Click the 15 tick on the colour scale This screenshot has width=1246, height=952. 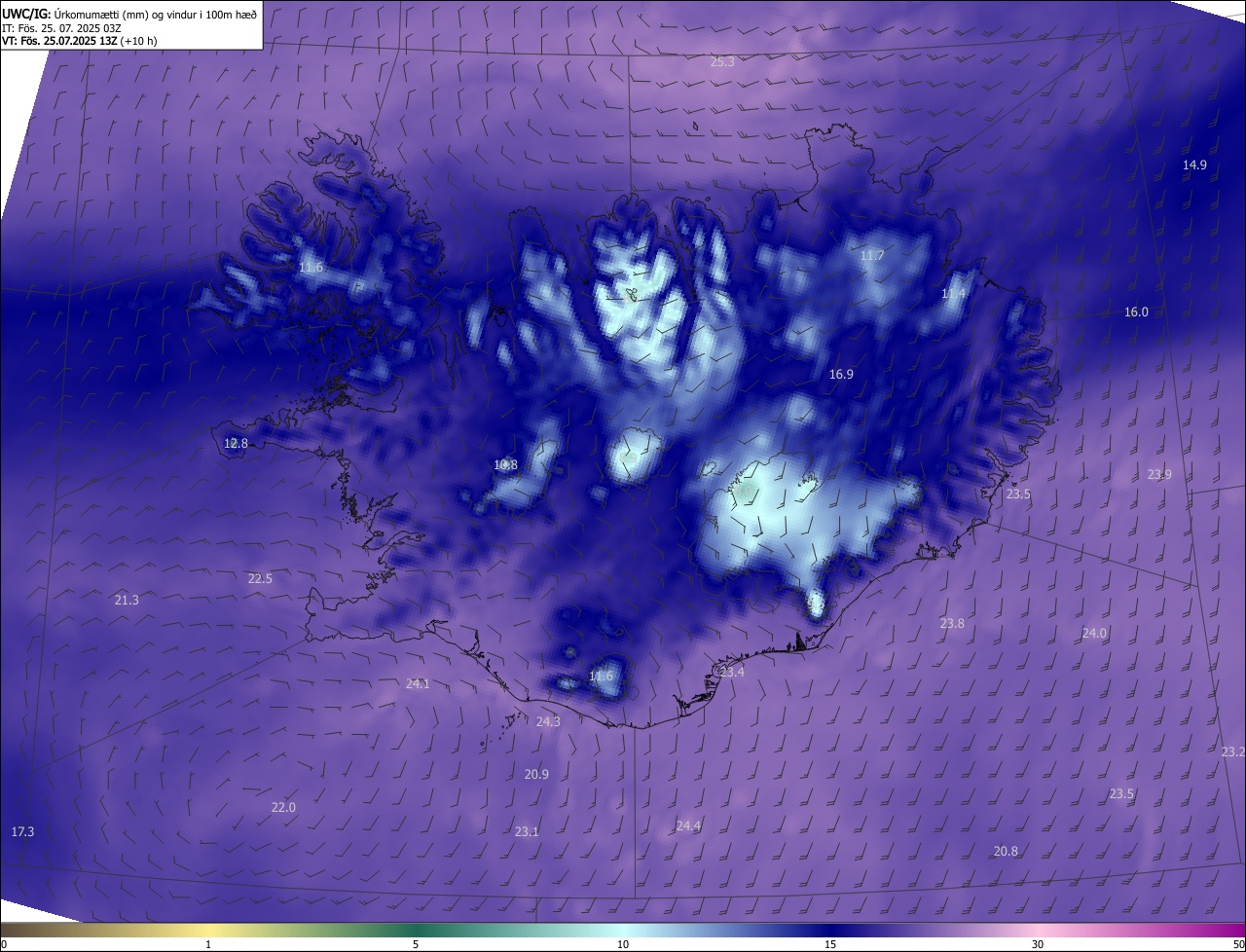(x=830, y=944)
